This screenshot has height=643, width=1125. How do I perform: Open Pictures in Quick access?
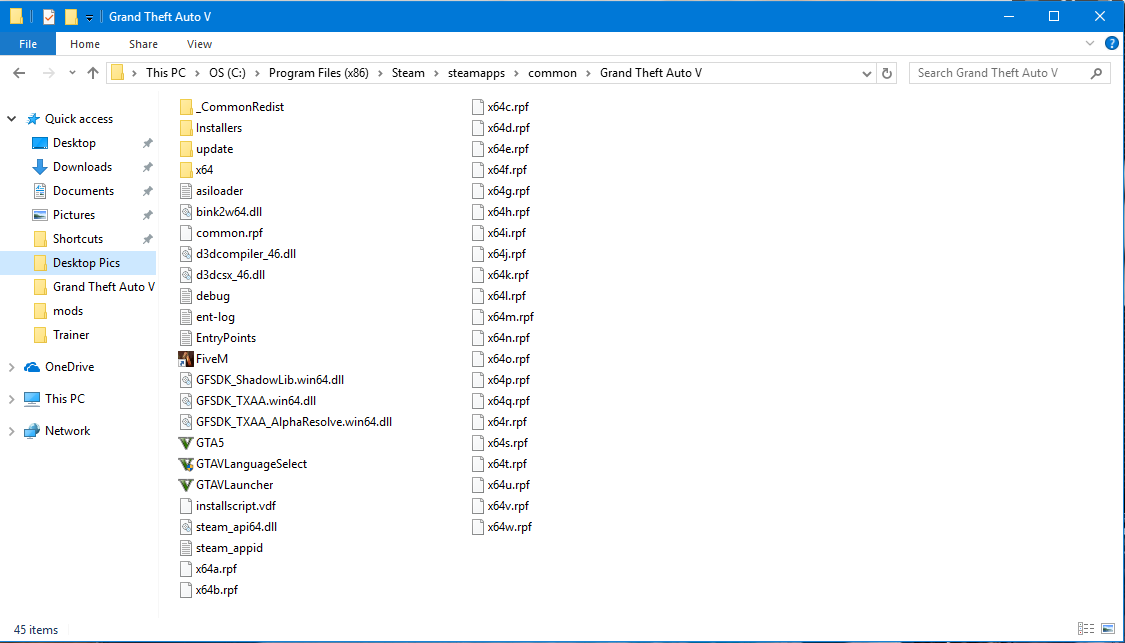click(x=74, y=215)
